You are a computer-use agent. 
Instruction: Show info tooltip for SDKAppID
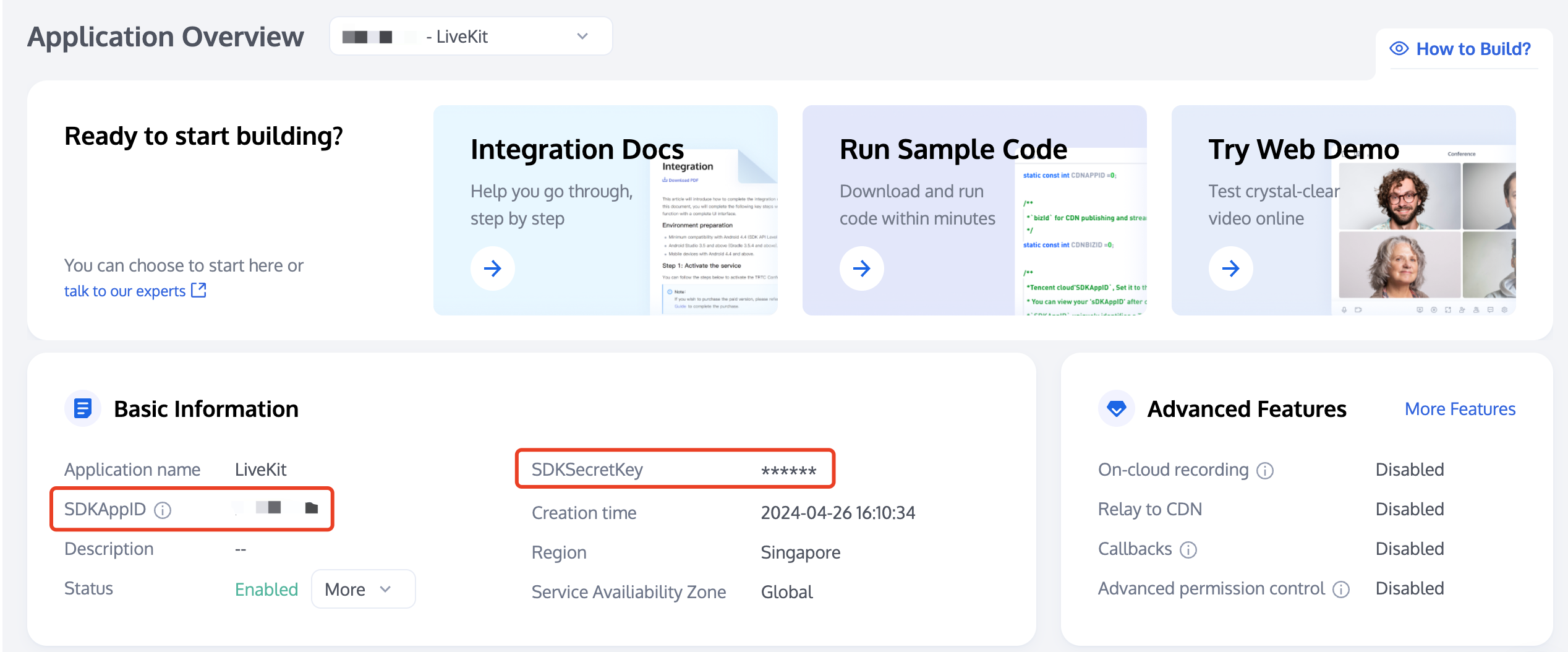tap(163, 510)
